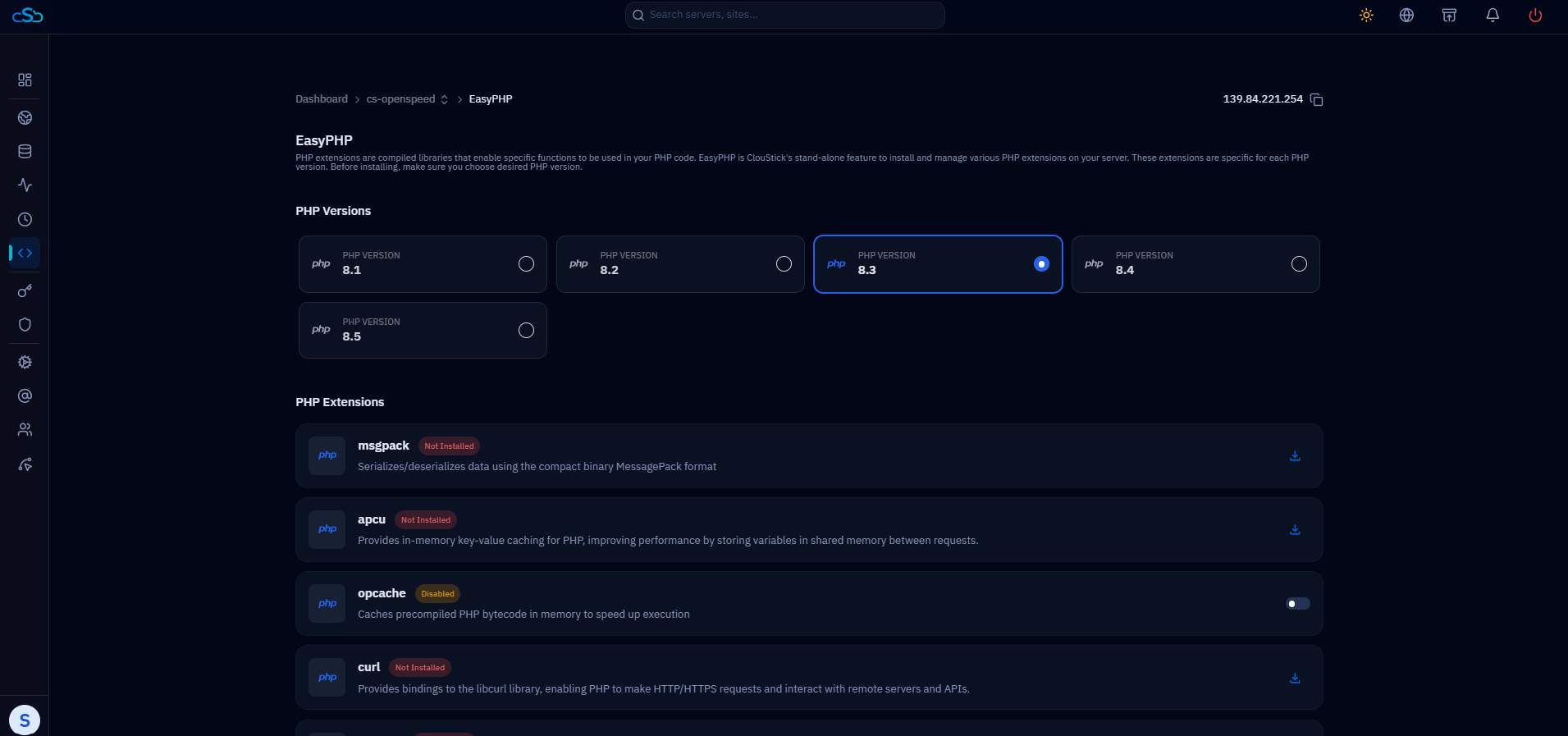Click the opcache Disabled badge
The image size is (1568, 736).
click(437, 594)
